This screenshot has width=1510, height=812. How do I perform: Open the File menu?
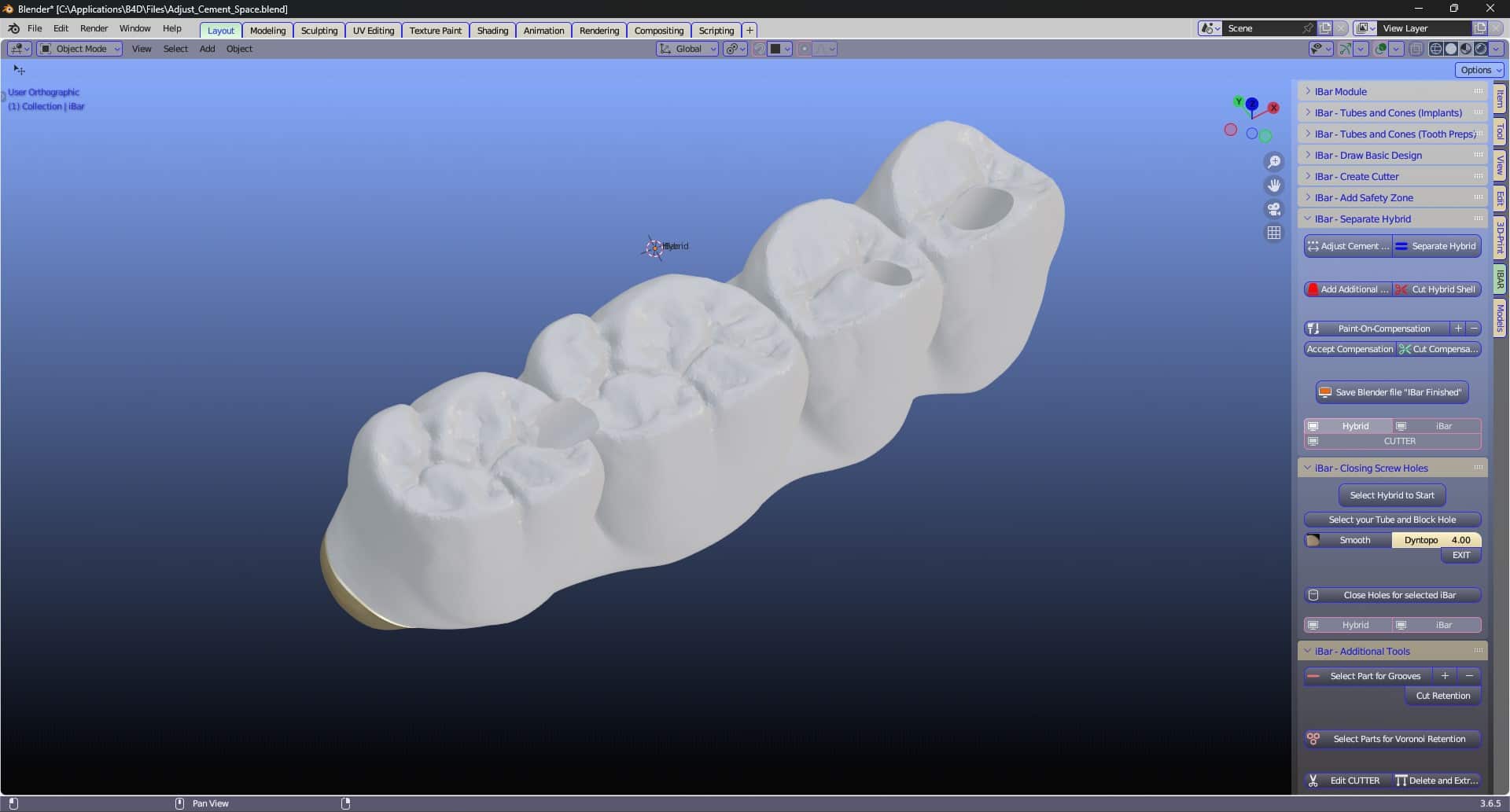point(35,28)
